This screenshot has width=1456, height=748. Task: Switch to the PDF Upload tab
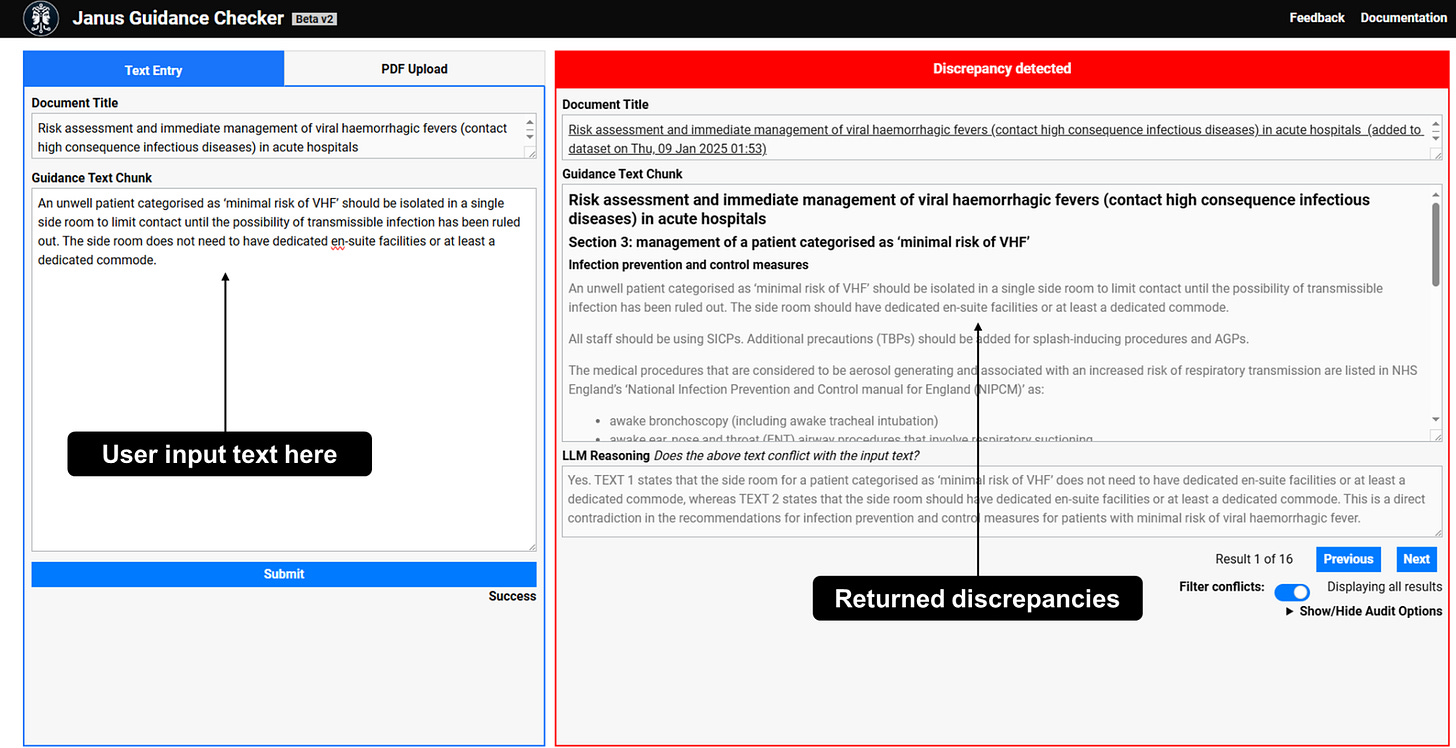[414, 69]
